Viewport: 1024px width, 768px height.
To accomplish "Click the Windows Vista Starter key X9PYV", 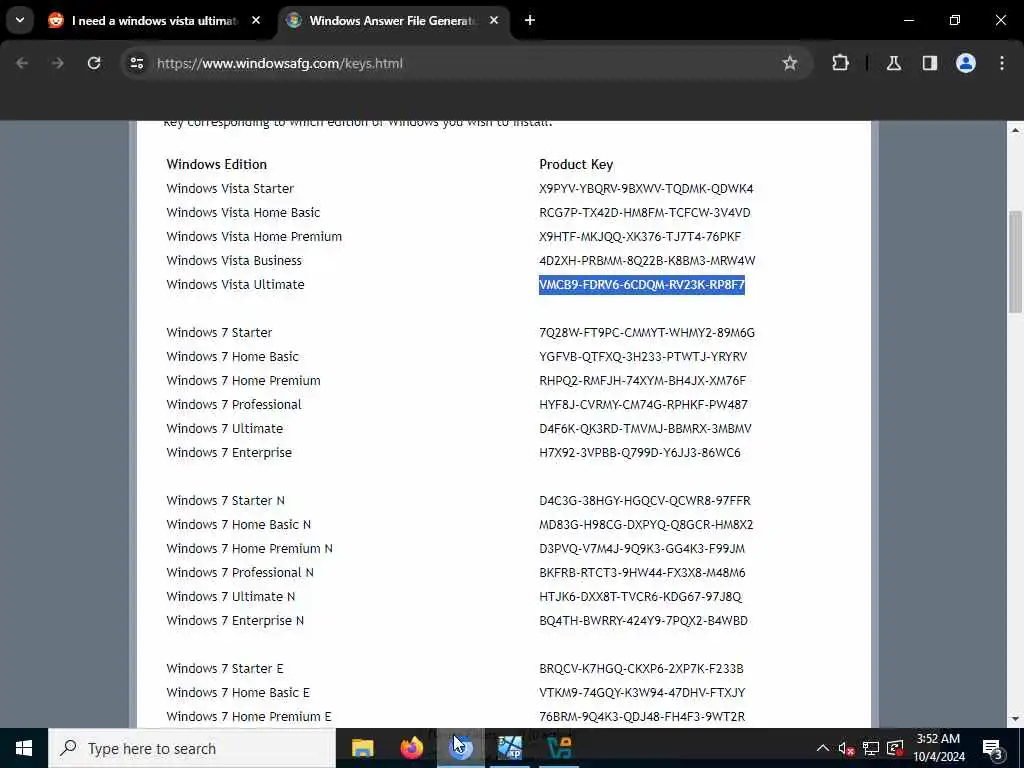I will (x=646, y=189).
